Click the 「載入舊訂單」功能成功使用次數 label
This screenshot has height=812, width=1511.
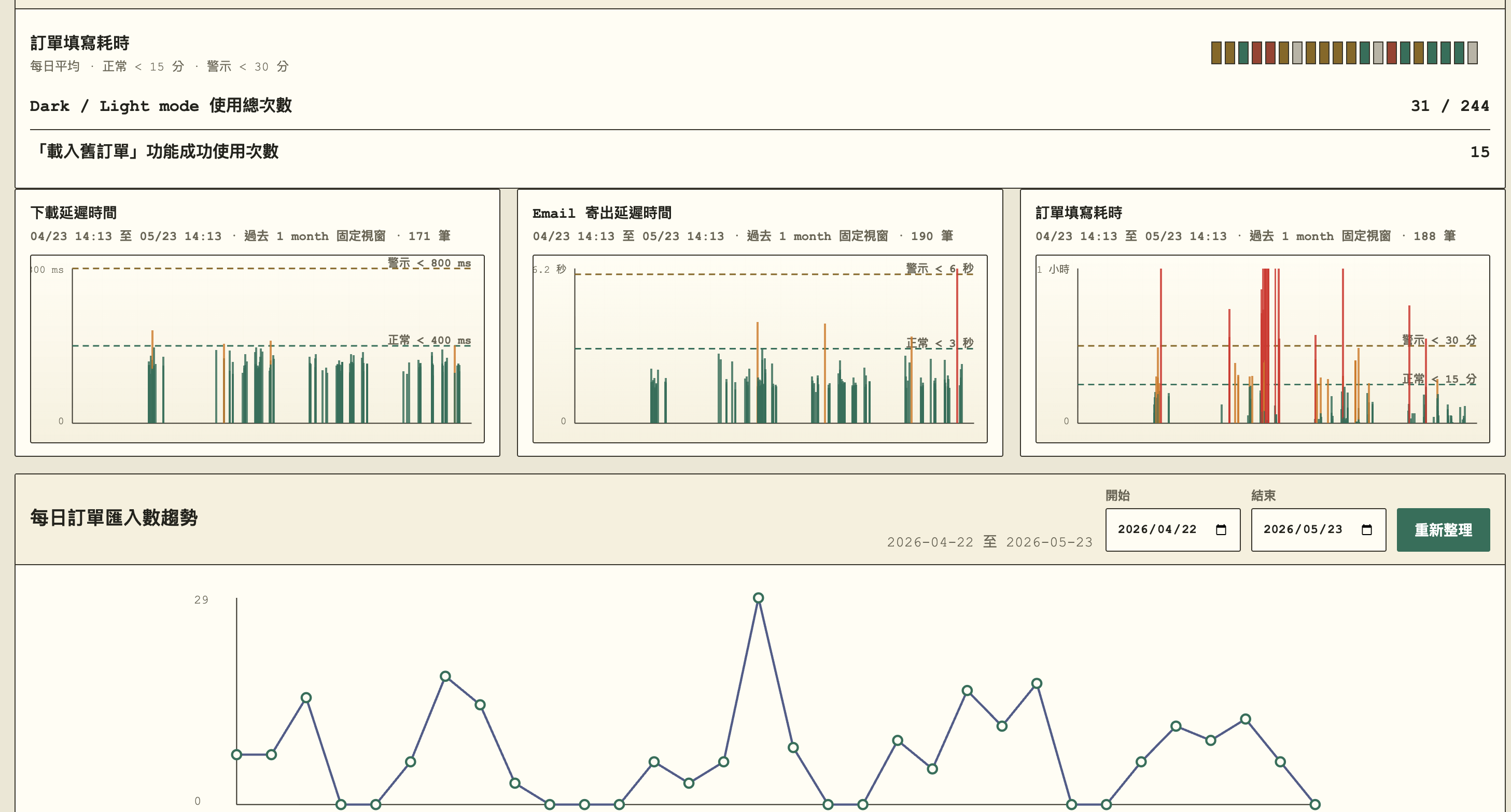[x=155, y=151]
